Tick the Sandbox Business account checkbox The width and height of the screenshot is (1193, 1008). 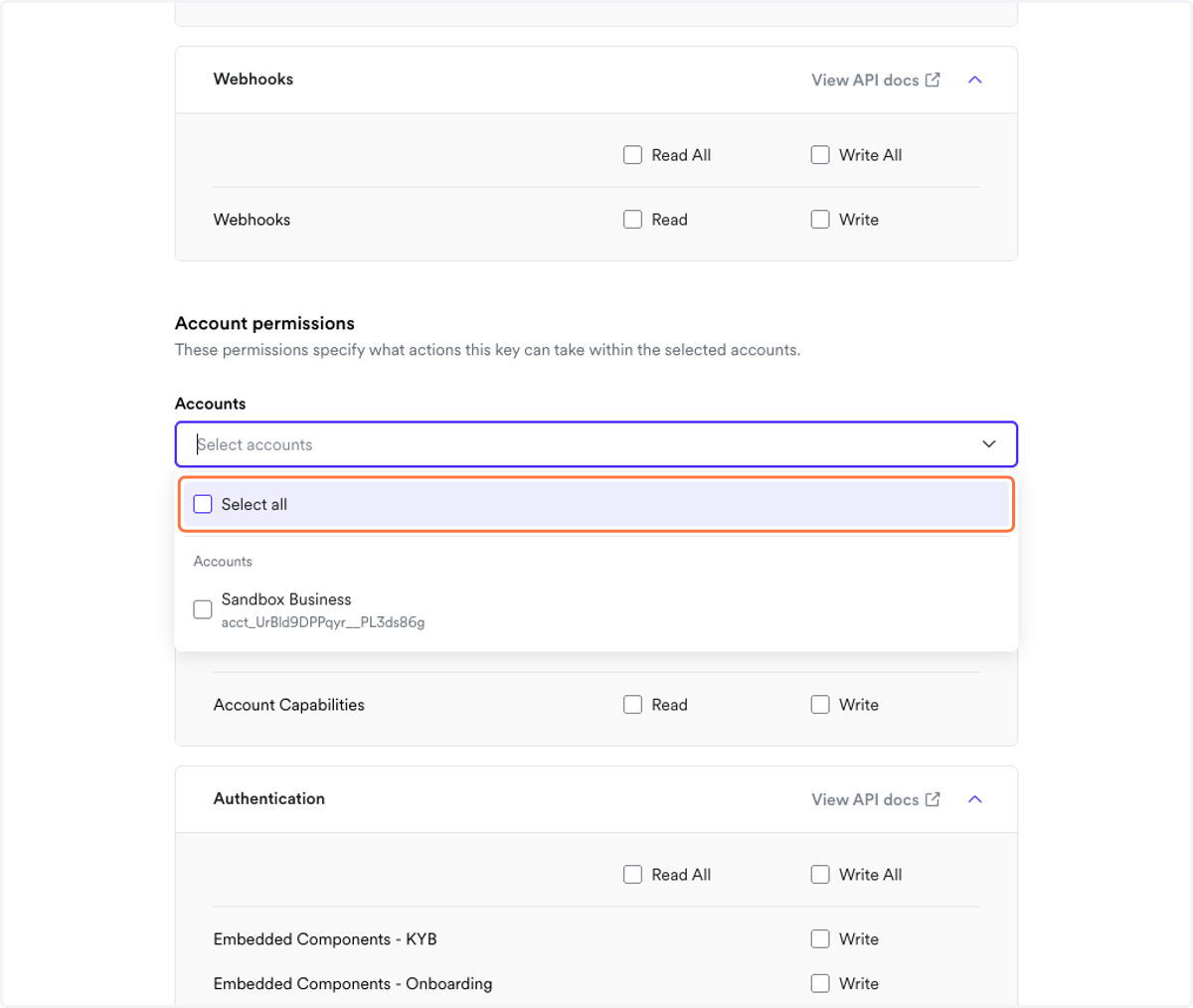203,609
